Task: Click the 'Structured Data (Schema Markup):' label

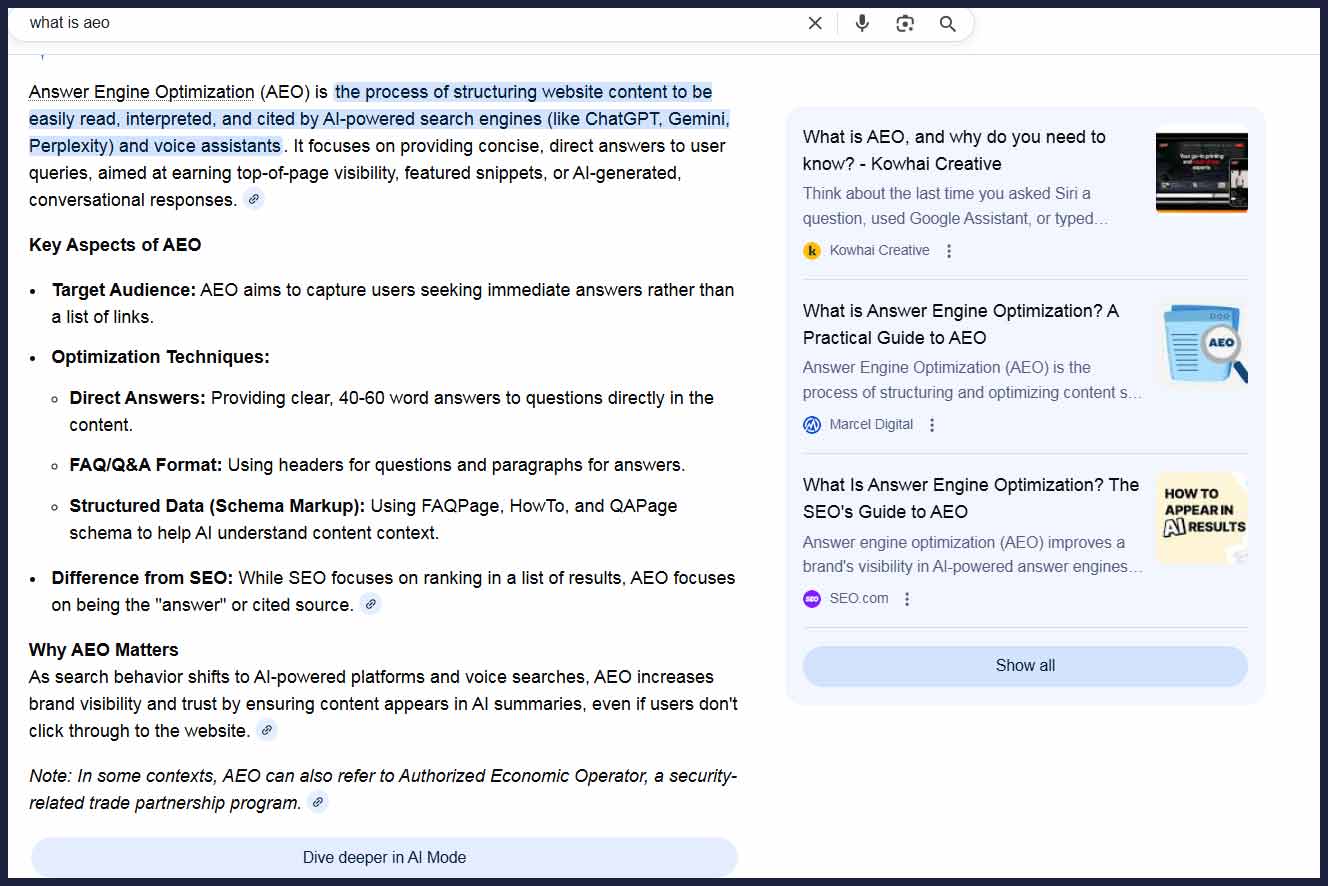Action: pyautogui.click(x=217, y=506)
